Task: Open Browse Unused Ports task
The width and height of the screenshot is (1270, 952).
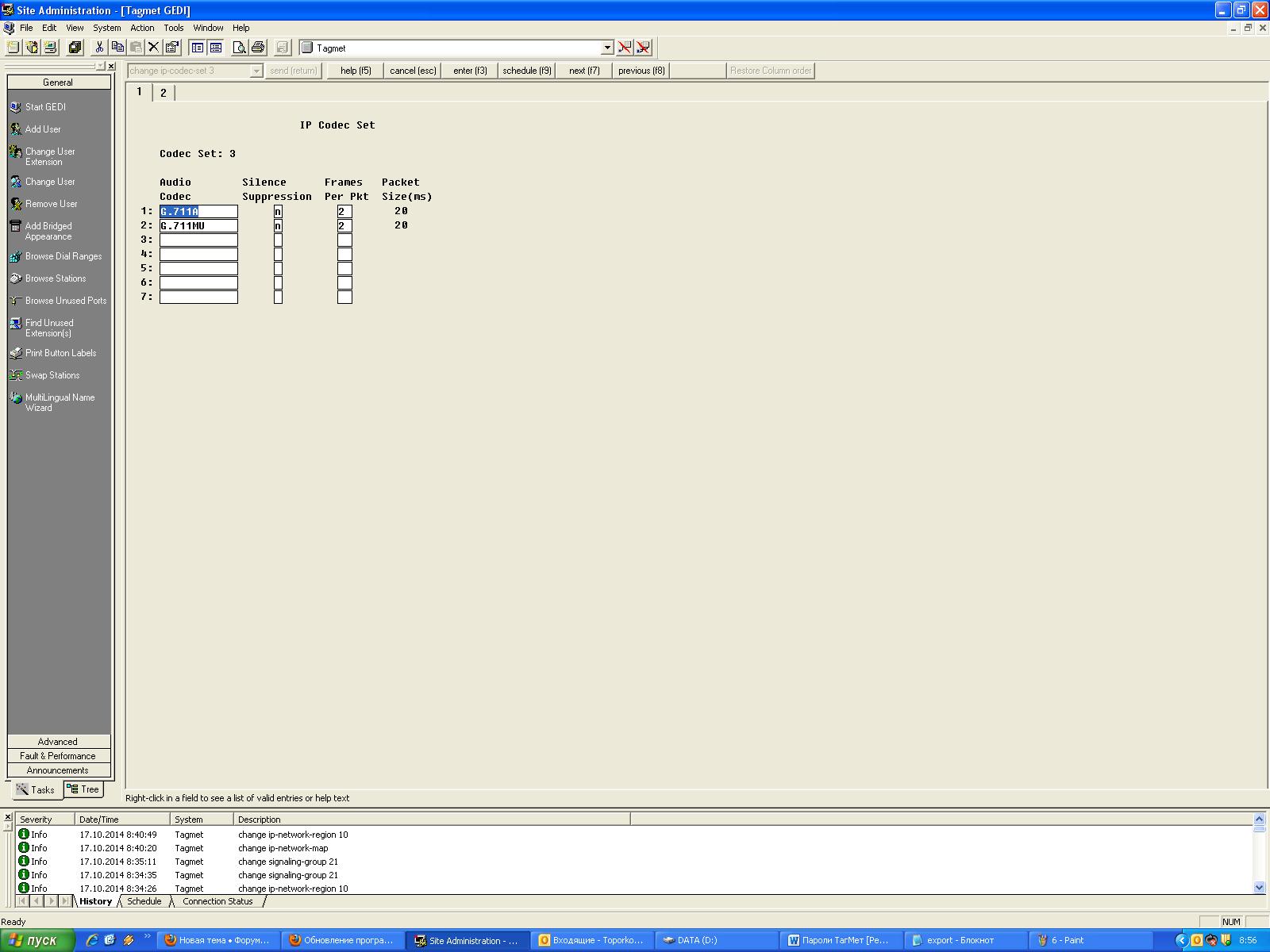Action: [x=65, y=301]
